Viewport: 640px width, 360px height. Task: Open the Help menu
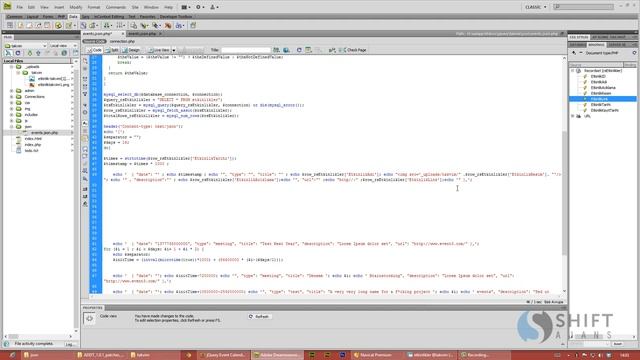pyautogui.click(x=168, y=7)
